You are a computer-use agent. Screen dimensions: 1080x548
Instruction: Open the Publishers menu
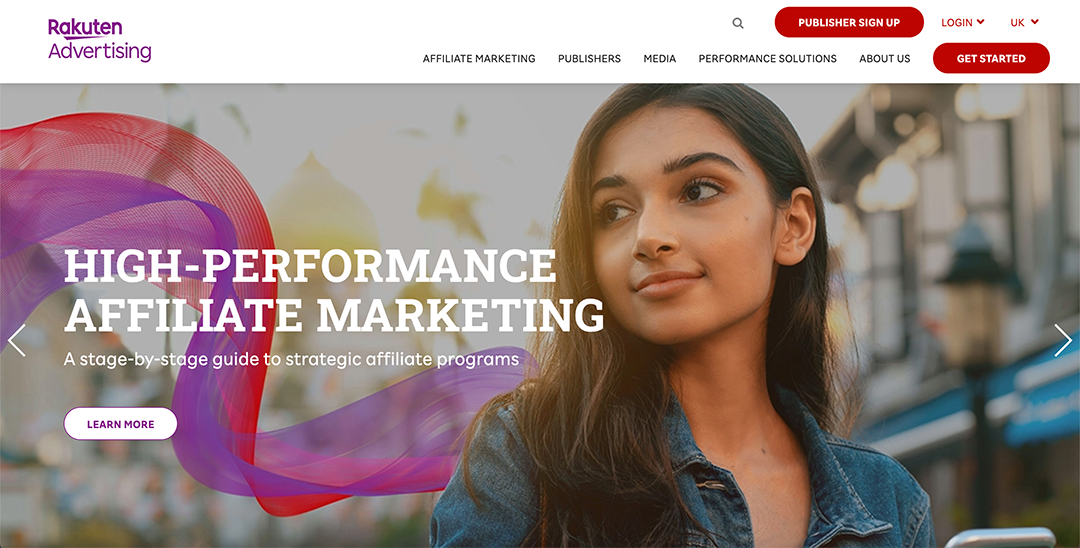589,59
